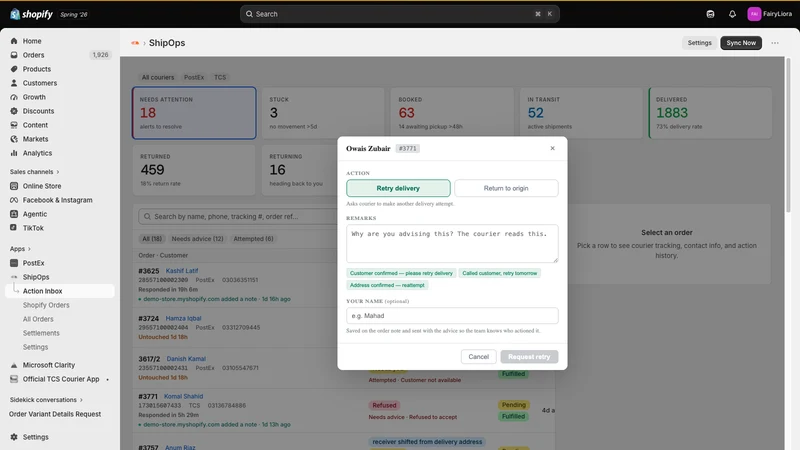The width and height of the screenshot is (800, 450).
Task: Open the Needs Attention stat card
Action: [x=194, y=113]
